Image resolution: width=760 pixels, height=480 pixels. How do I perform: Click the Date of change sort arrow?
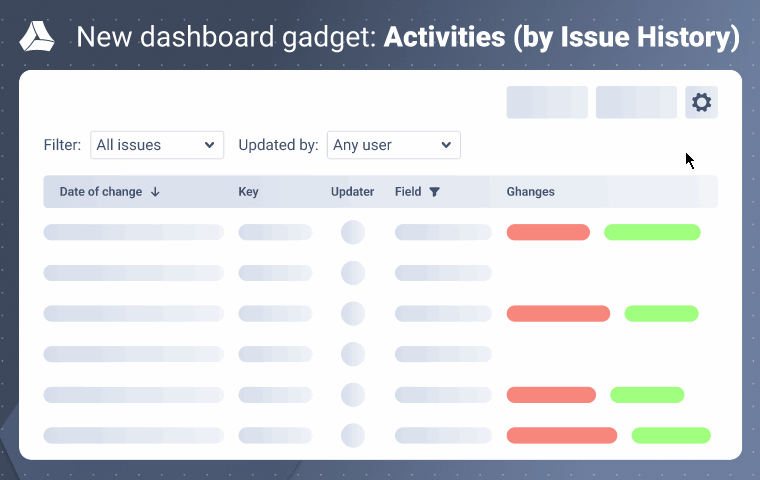pos(155,192)
